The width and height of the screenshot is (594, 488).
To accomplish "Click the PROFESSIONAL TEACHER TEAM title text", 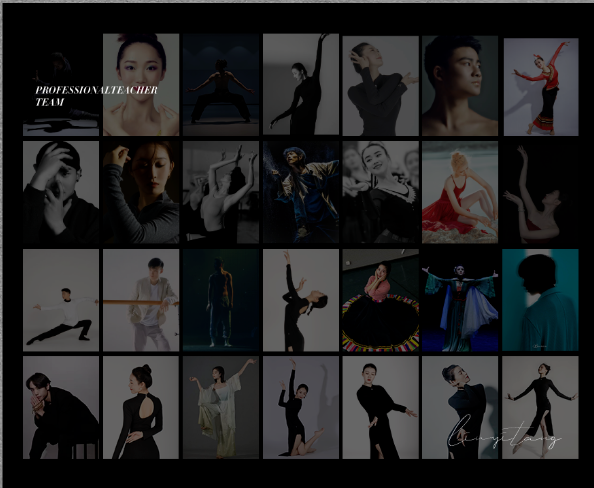I will click(96, 96).
